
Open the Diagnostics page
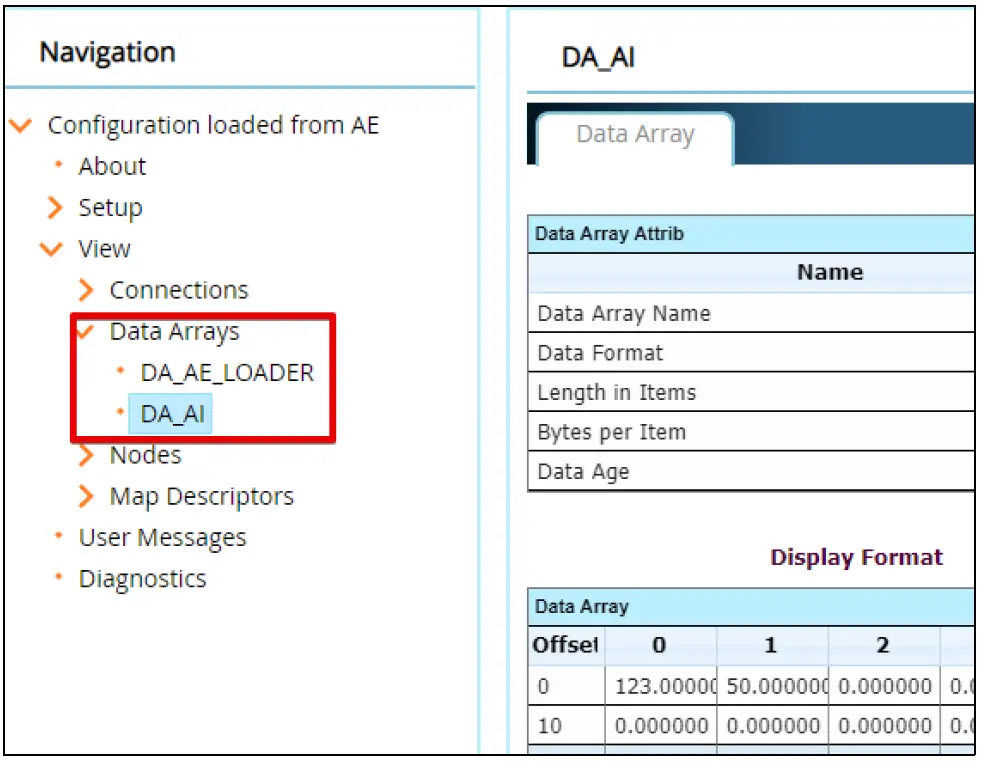click(141, 578)
